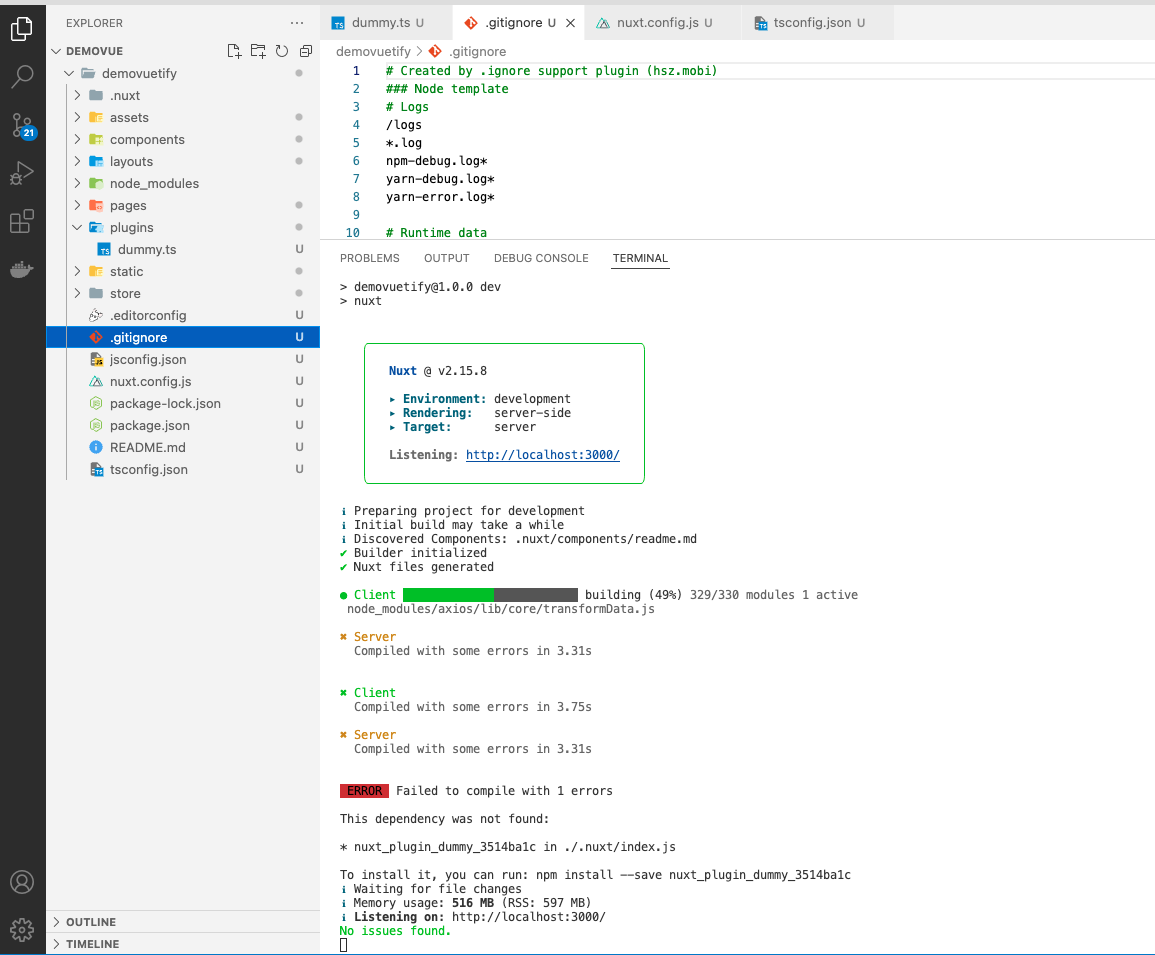Open the DEBUG CONSOLE panel tab
Viewport: 1155px width, 955px height.
tap(541, 258)
